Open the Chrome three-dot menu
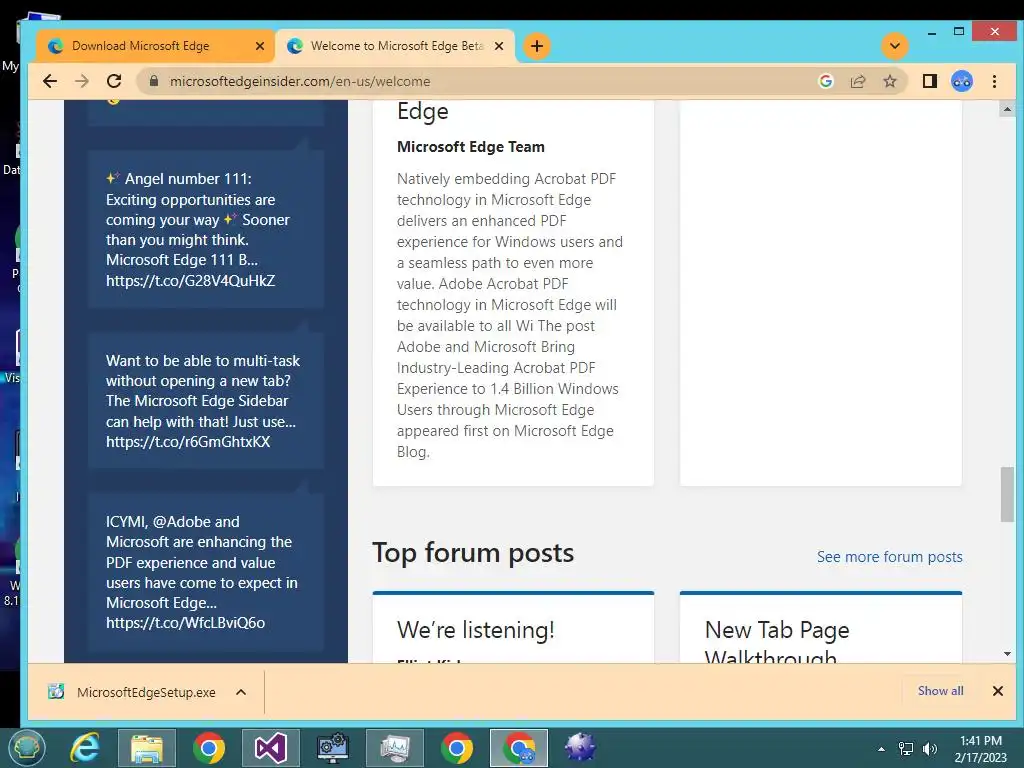Screen dimensions: 1024x768 [994, 81]
